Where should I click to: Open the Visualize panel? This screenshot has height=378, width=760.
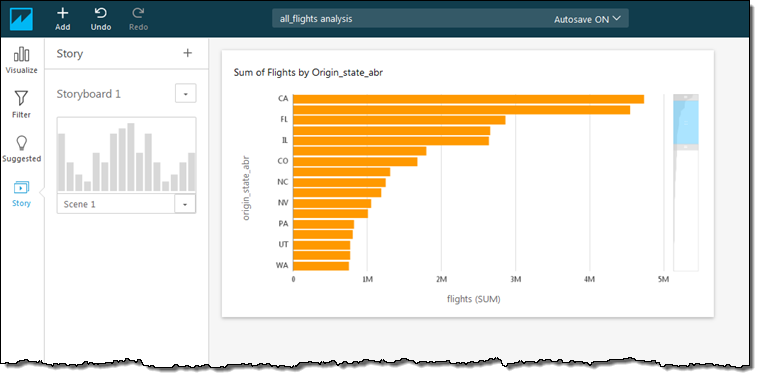pyautogui.click(x=21, y=60)
